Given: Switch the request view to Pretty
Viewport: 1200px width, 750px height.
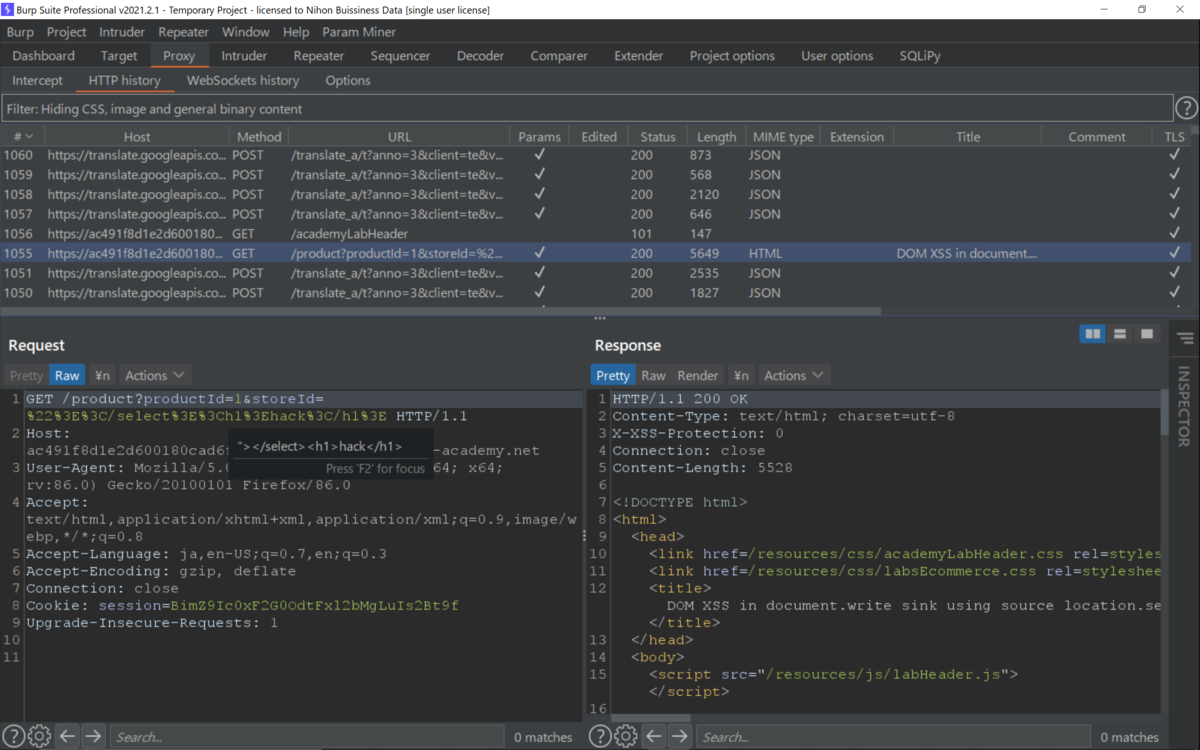Looking at the screenshot, I should [26, 375].
